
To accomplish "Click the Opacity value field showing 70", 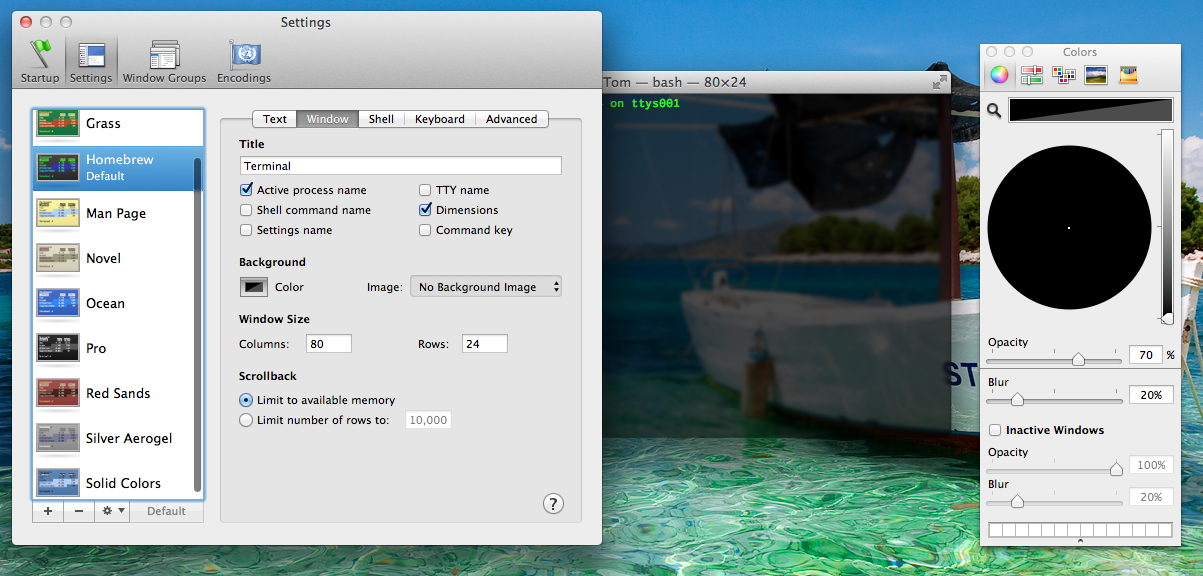I will pos(1145,355).
